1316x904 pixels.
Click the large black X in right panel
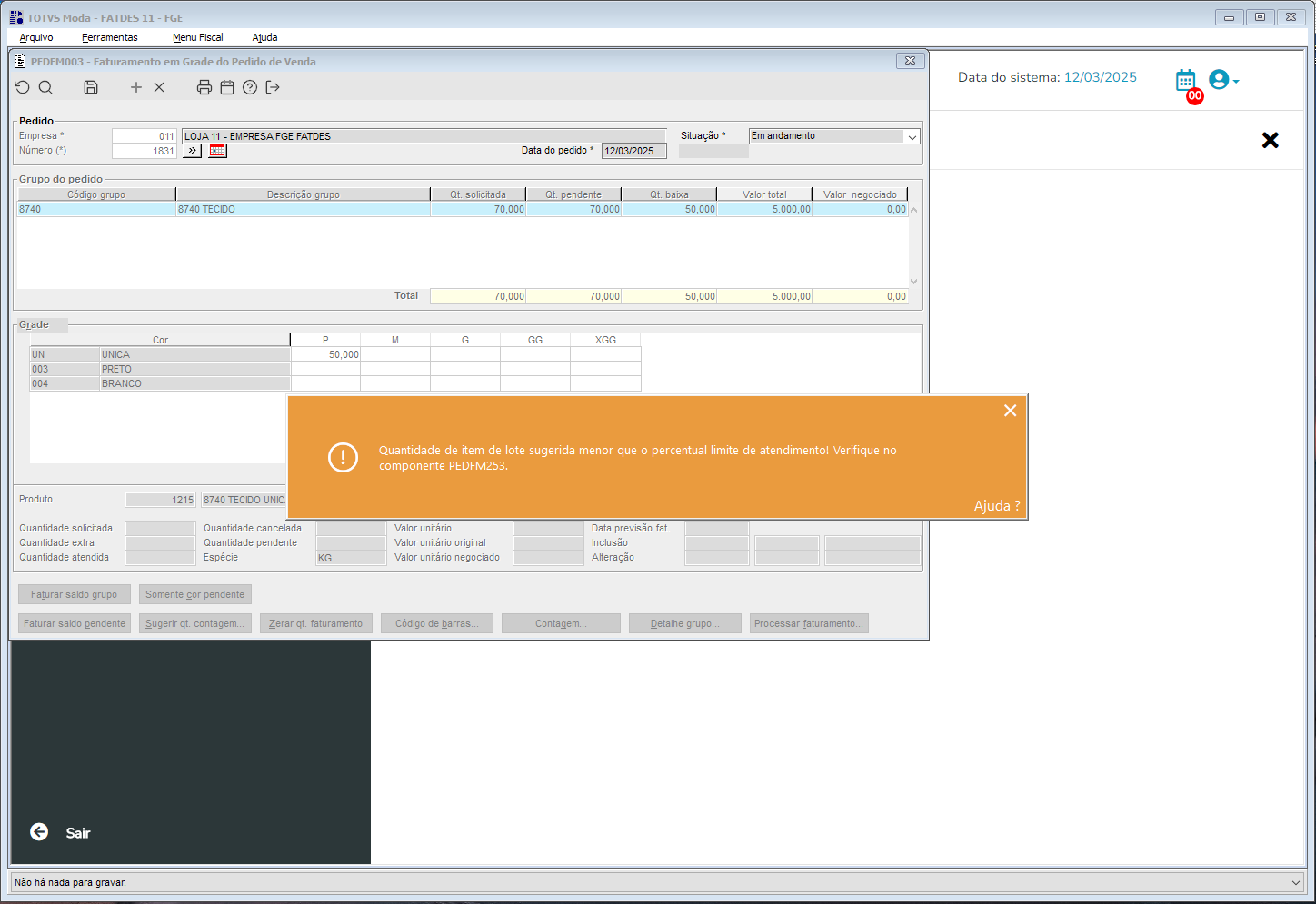tap(1271, 140)
